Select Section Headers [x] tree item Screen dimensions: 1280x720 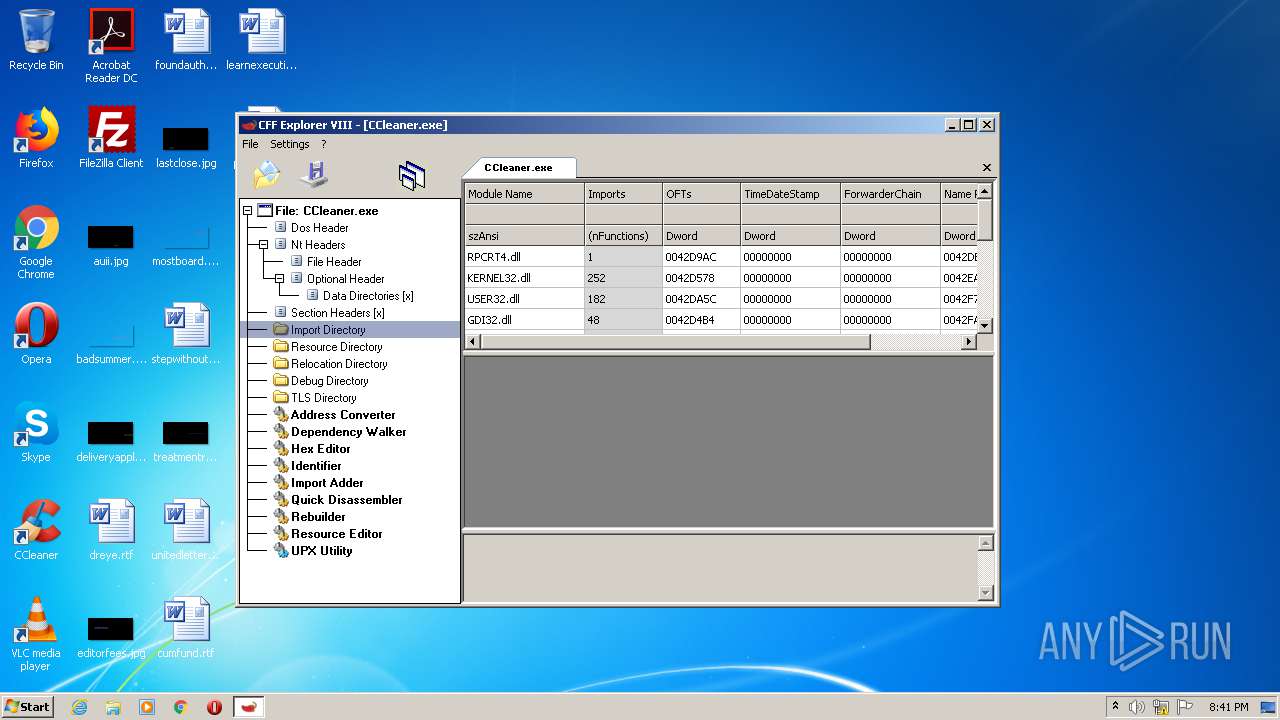(338, 313)
